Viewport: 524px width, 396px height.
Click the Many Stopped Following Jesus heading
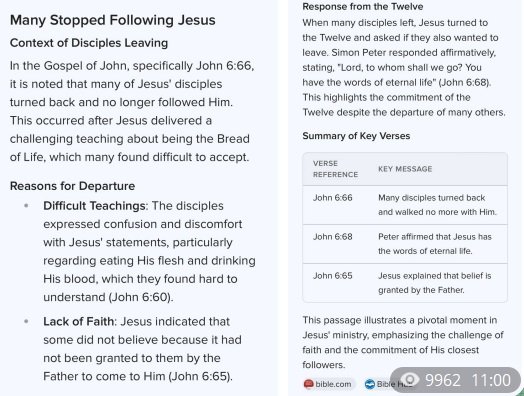(113, 20)
